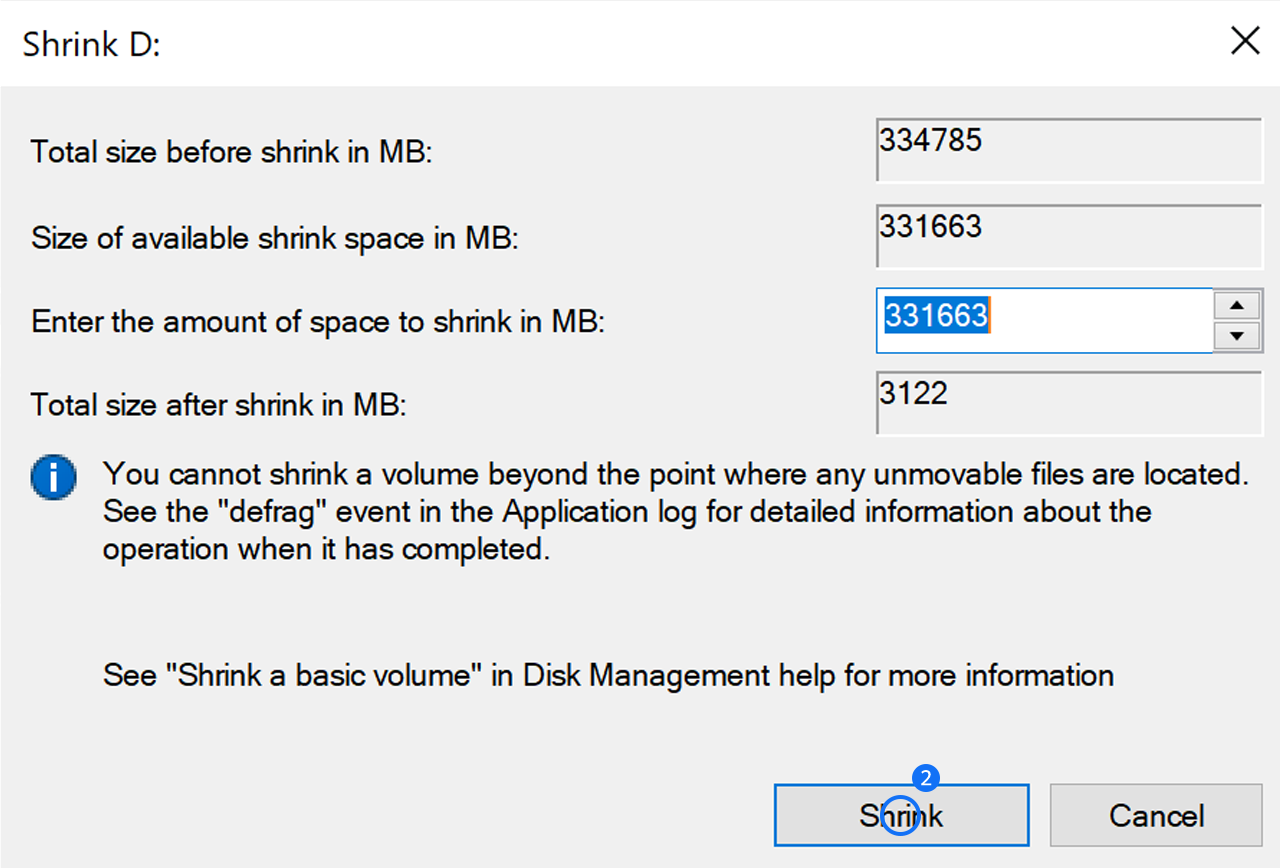Decrease shrink amount with down arrow
This screenshot has width=1280, height=868.
tap(1238, 337)
